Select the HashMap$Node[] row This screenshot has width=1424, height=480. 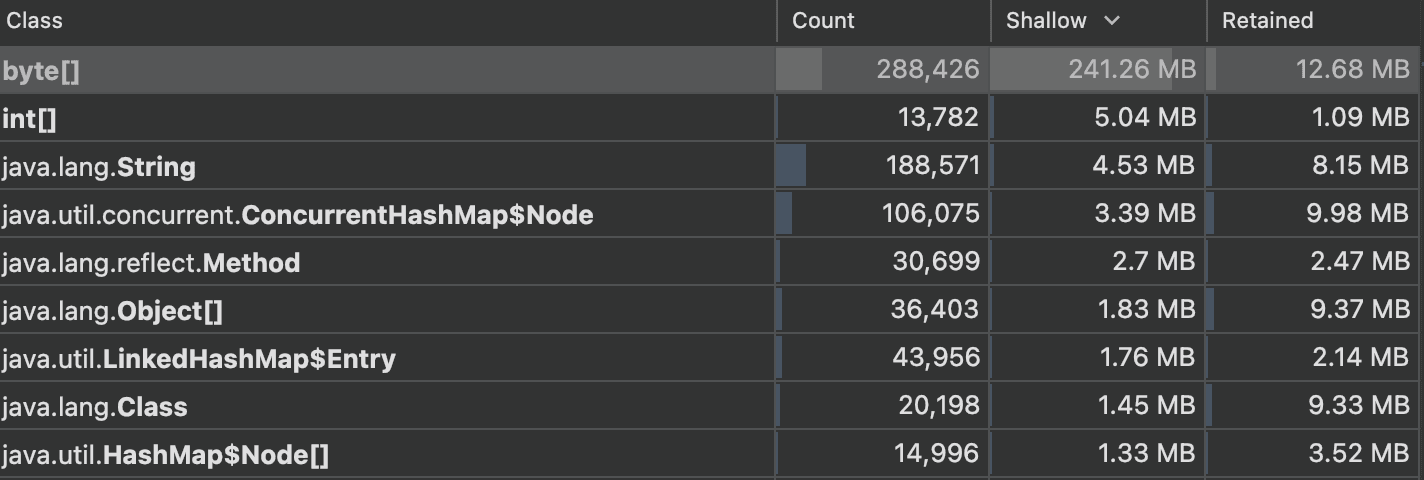coord(165,455)
